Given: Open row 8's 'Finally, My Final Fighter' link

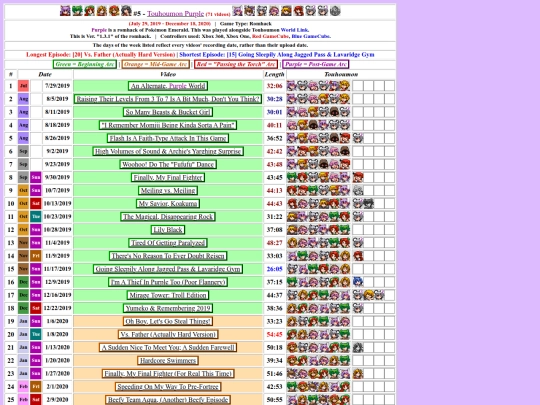Looking at the screenshot, I should coord(168,177).
